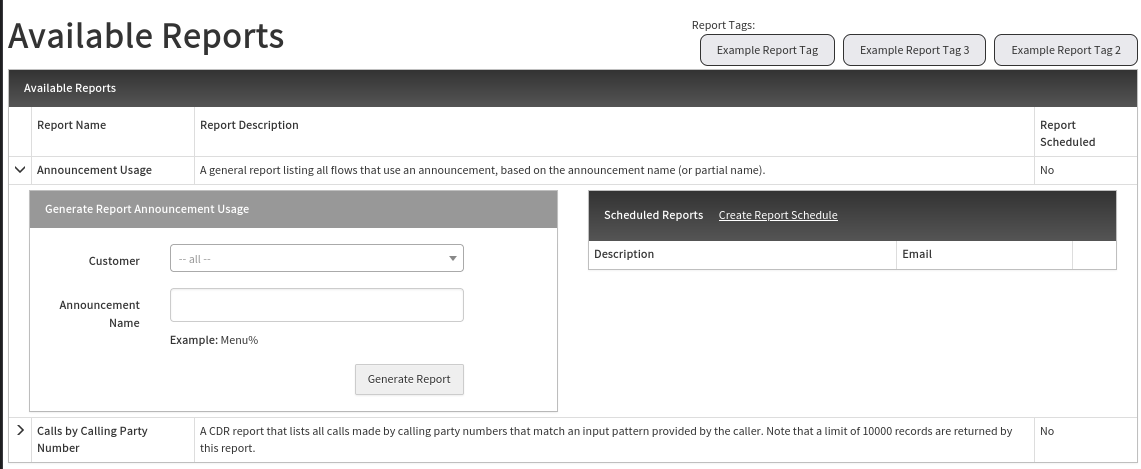The image size is (1141, 469).
Task: Click the Report Name column header
Action: 71,125
